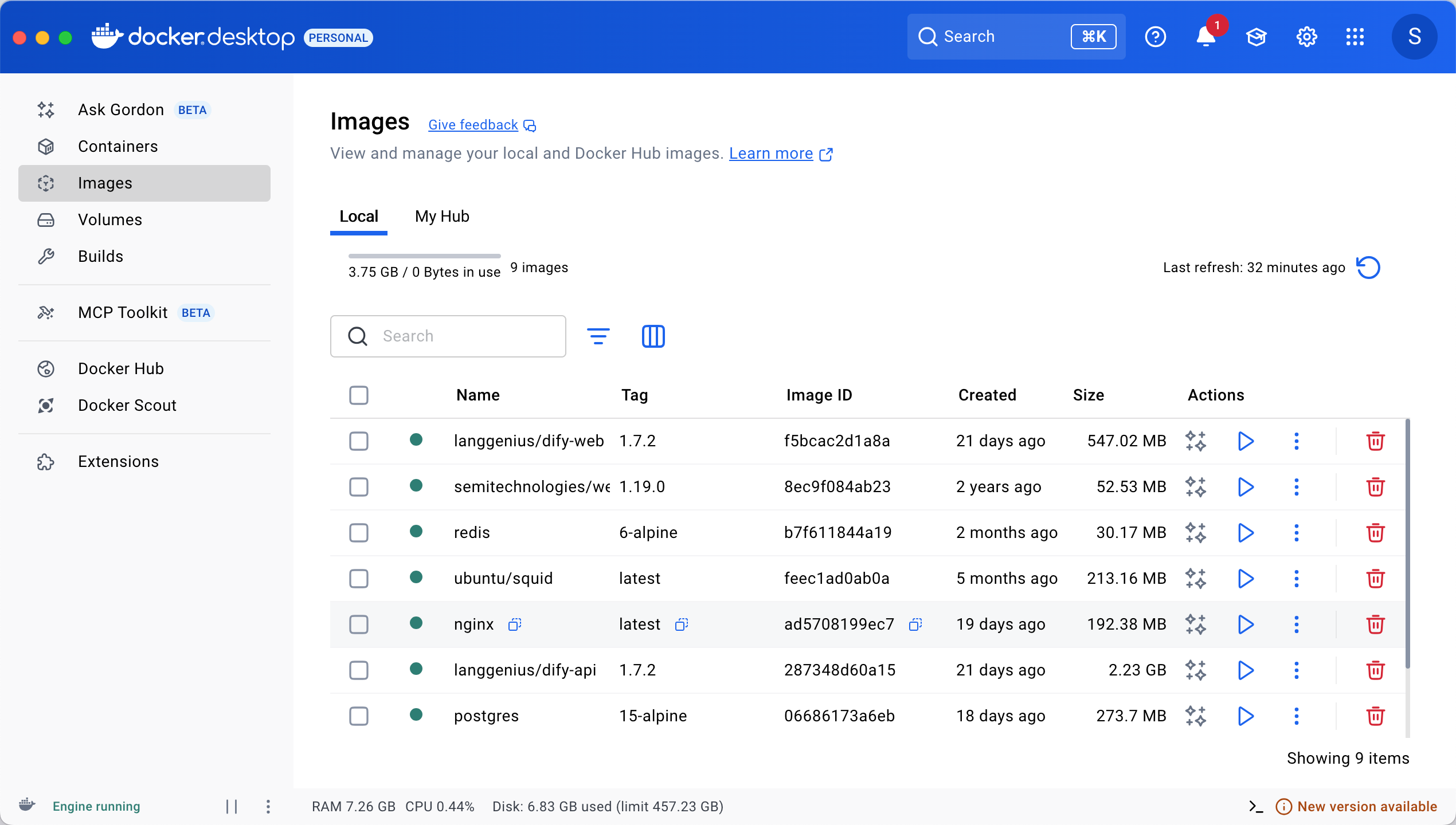Open the column display options icon
The height and width of the screenshot is (825, 1456).
coord(653,336)
